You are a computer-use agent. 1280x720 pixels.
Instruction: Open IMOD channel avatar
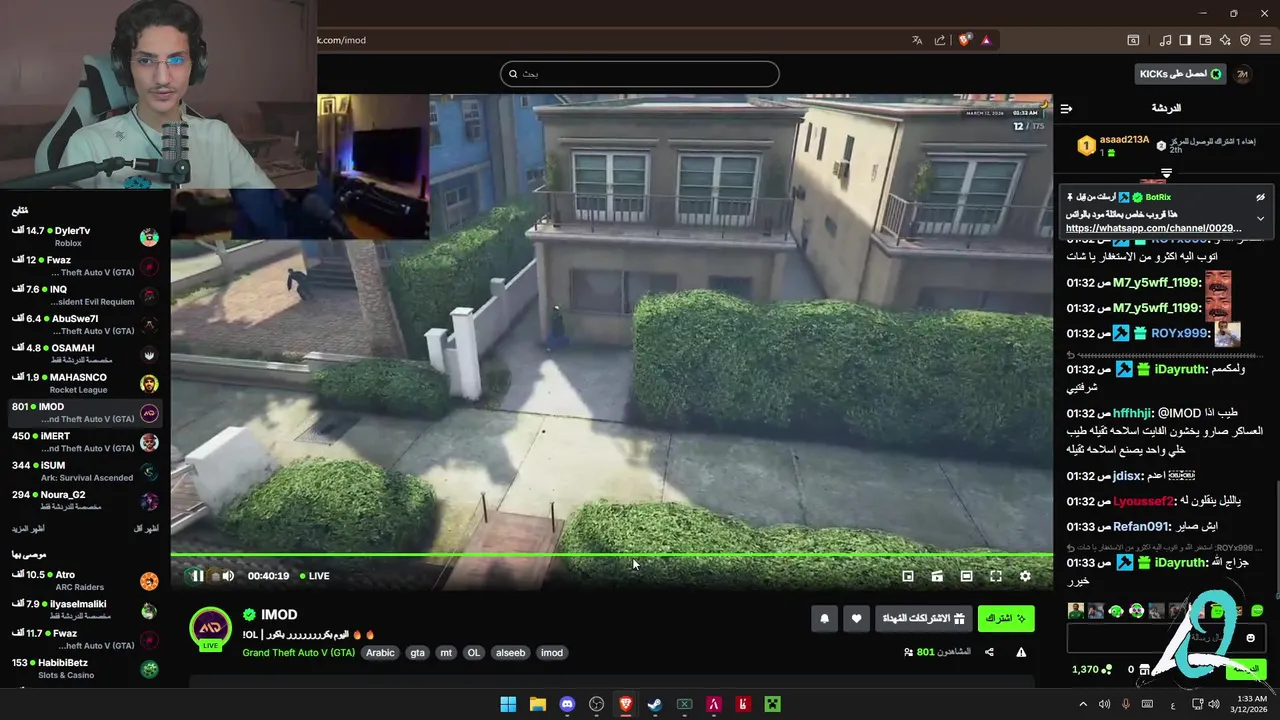(211, 628)
